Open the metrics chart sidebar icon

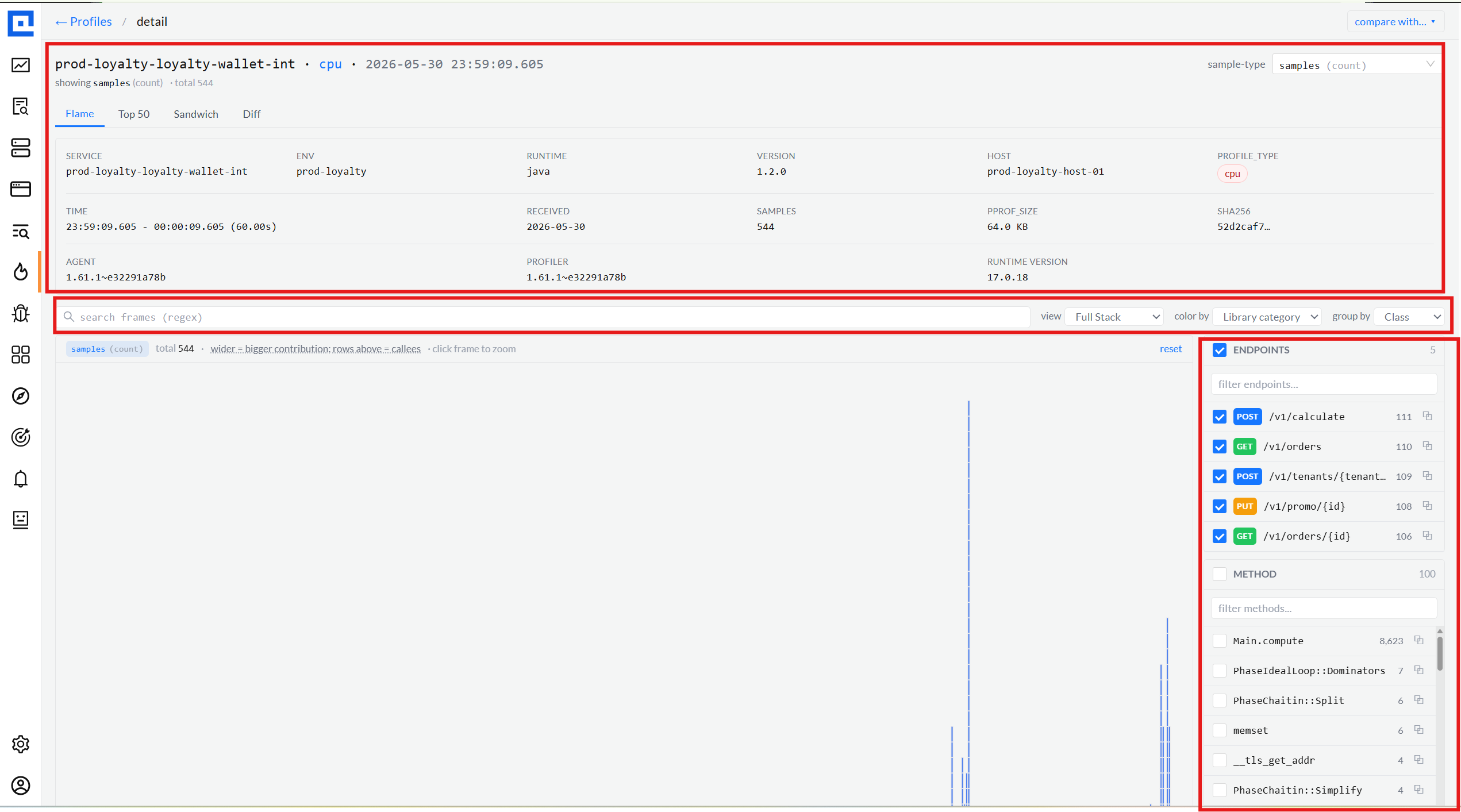(21, 65)
